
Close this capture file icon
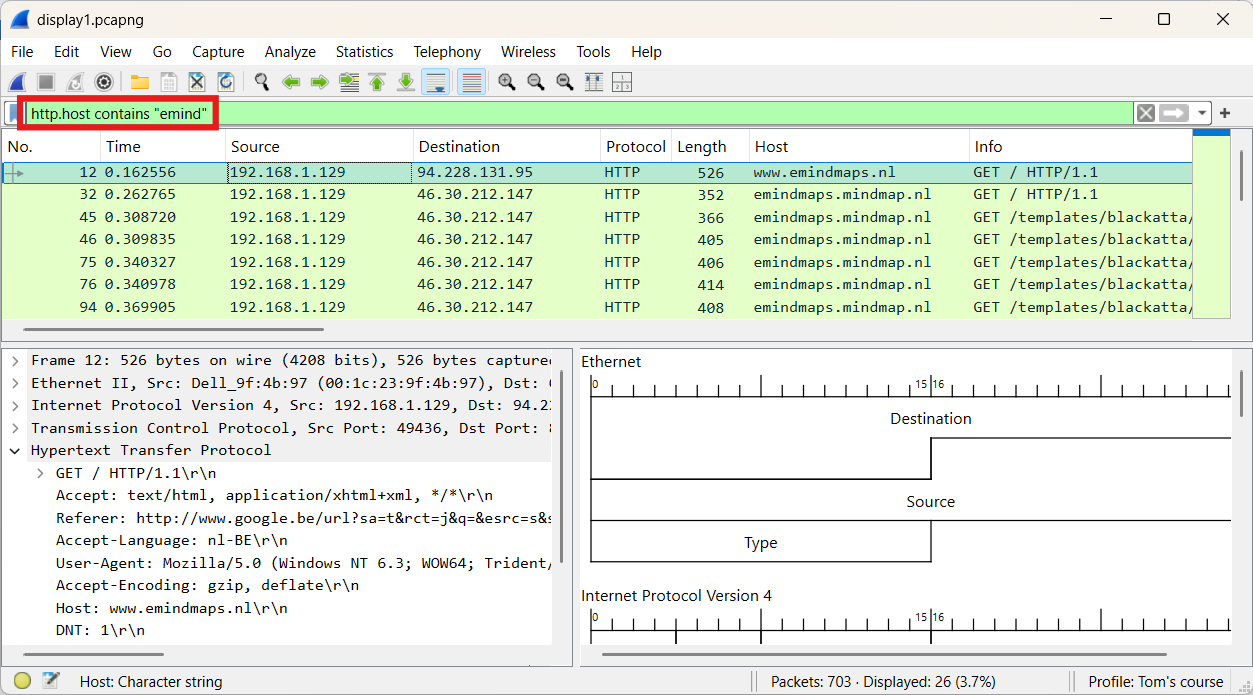coord(197,82)
